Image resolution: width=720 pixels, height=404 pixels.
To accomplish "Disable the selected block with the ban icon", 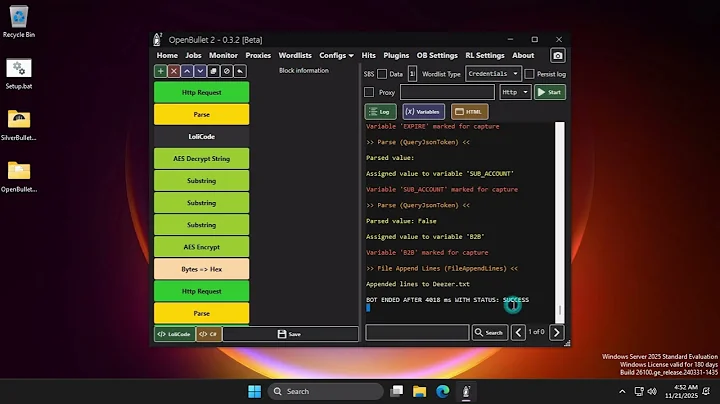I will [227, 71].
